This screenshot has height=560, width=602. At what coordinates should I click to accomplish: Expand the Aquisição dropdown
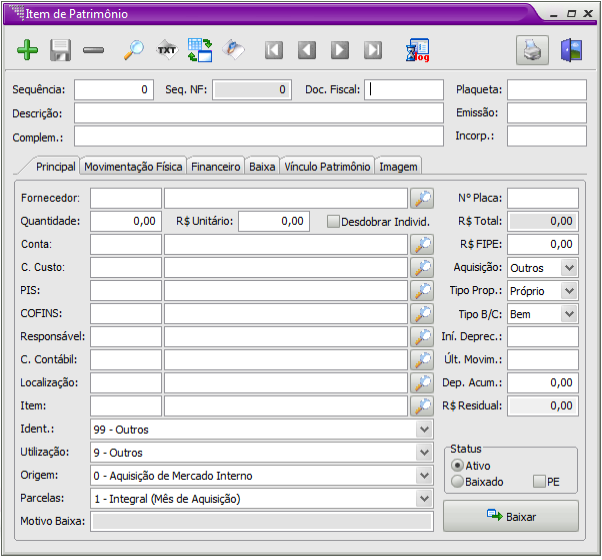coord(569,268)
